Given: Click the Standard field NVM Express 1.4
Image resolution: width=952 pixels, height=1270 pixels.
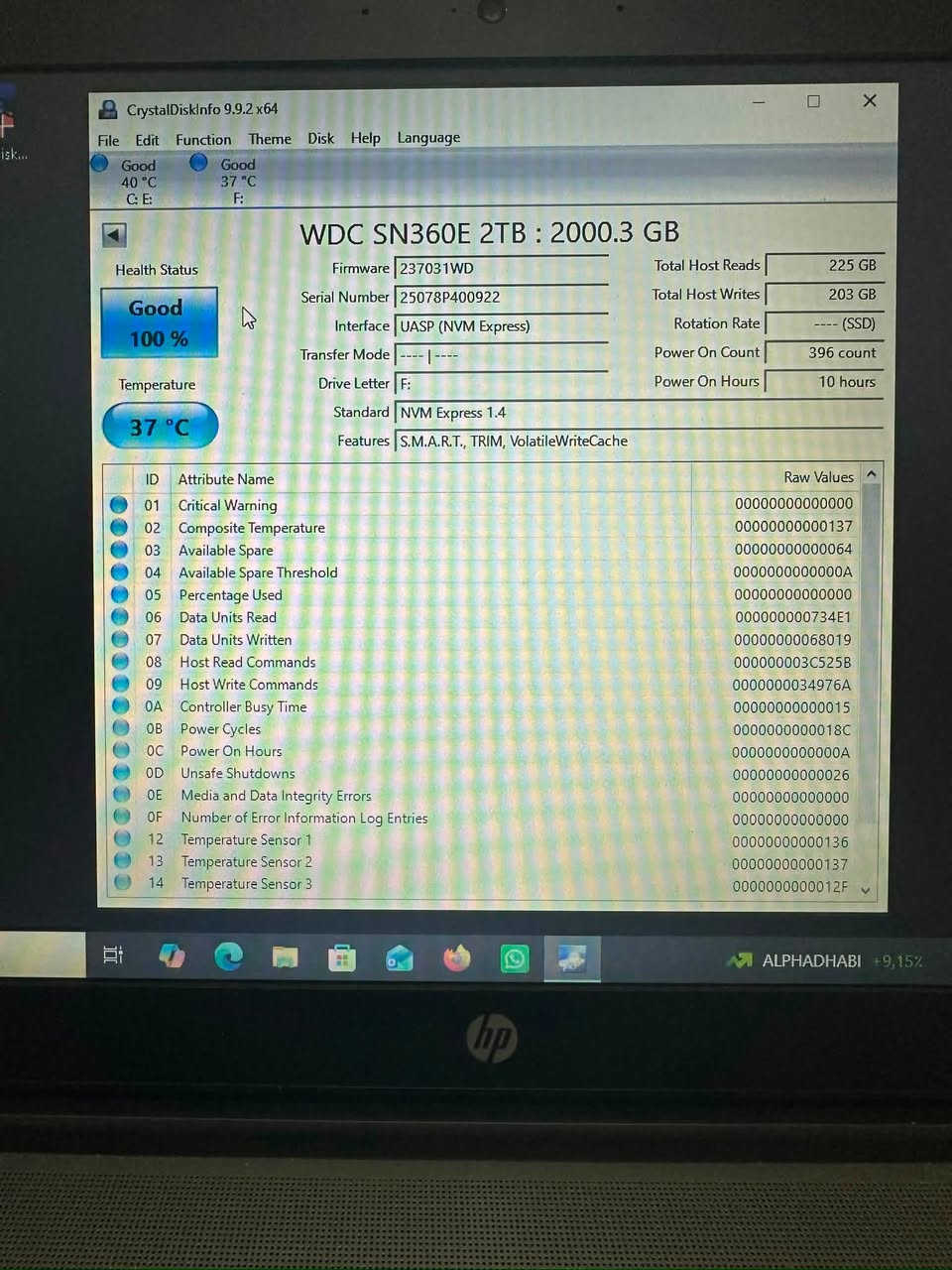Looking at the screenshot, I should [639, 412].
